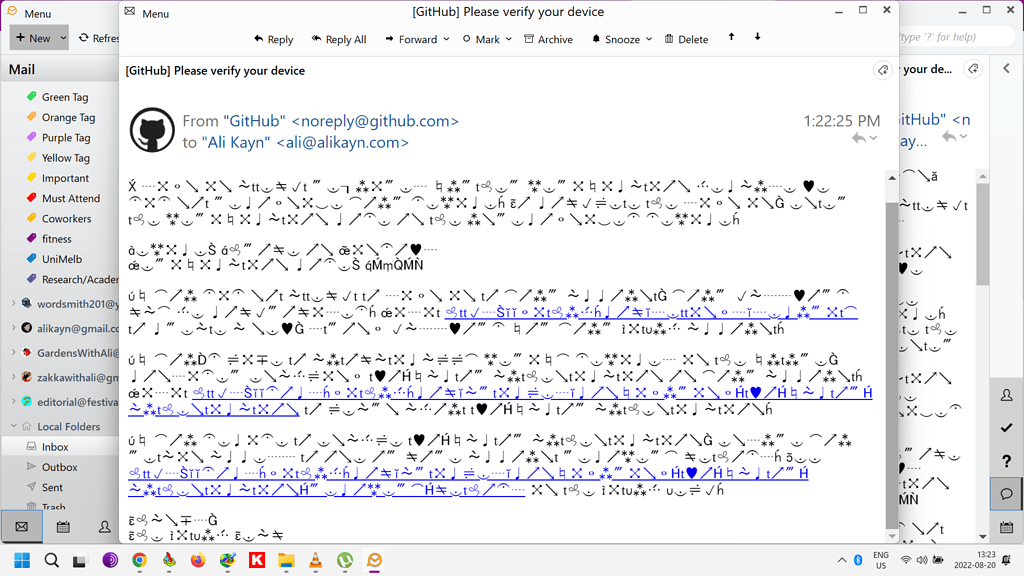Archive the GitHub verification email

(x=548, y=39)
